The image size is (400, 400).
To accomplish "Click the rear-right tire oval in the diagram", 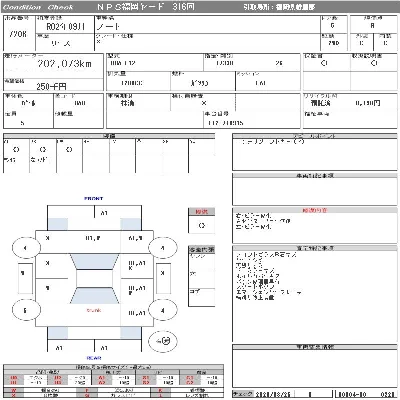I will pyautogui.click(x=163, y=310).
